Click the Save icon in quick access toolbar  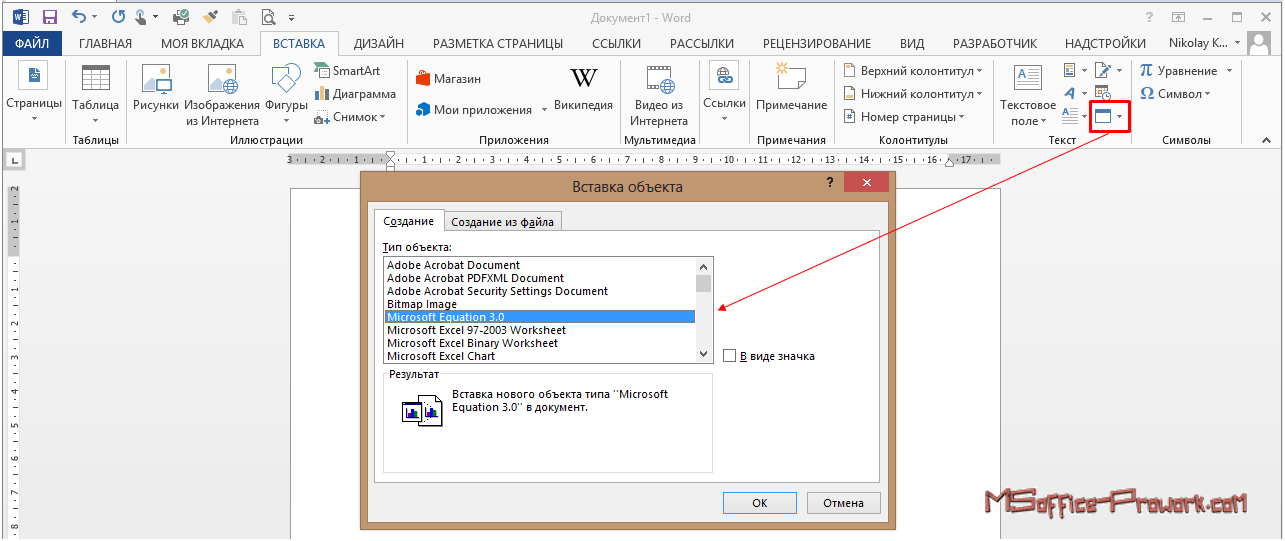(50, 17)
